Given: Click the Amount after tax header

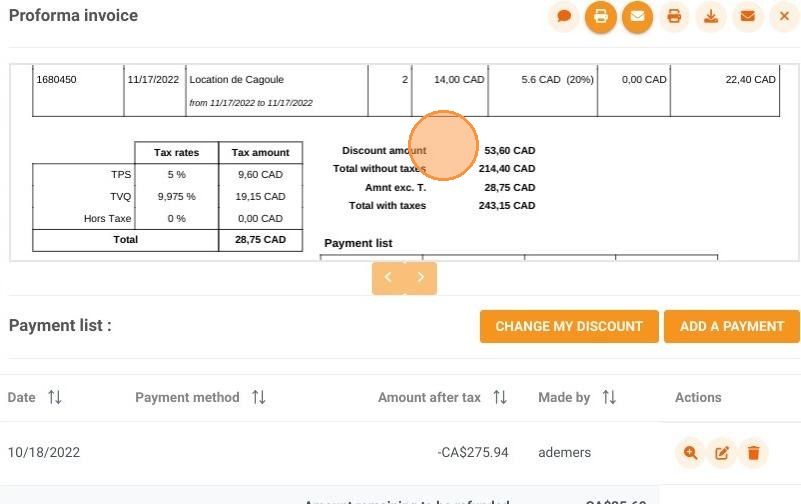Looking at the screenshot, I should pos(429,397).
